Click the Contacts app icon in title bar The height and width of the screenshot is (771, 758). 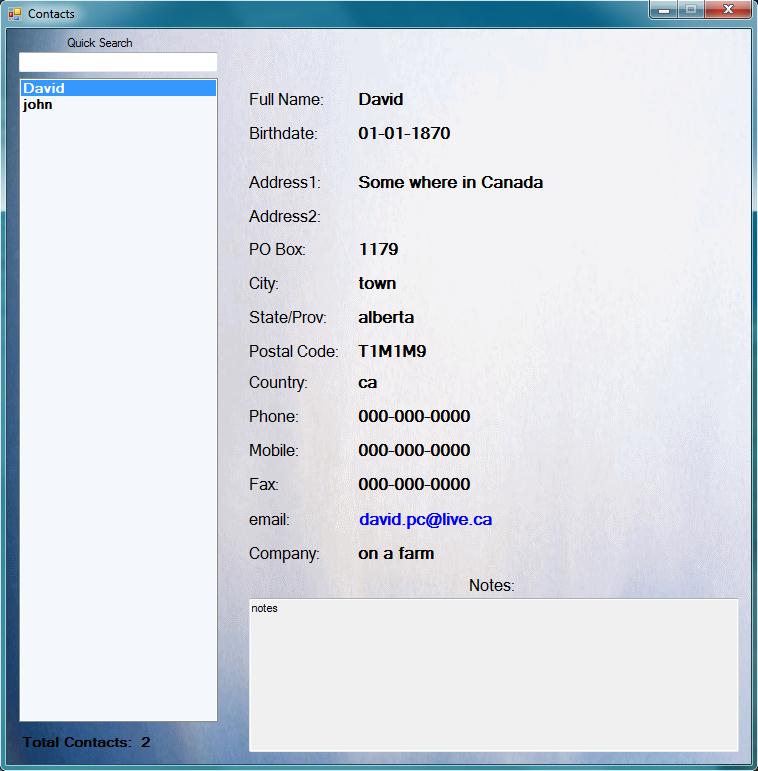coord(15,14)
